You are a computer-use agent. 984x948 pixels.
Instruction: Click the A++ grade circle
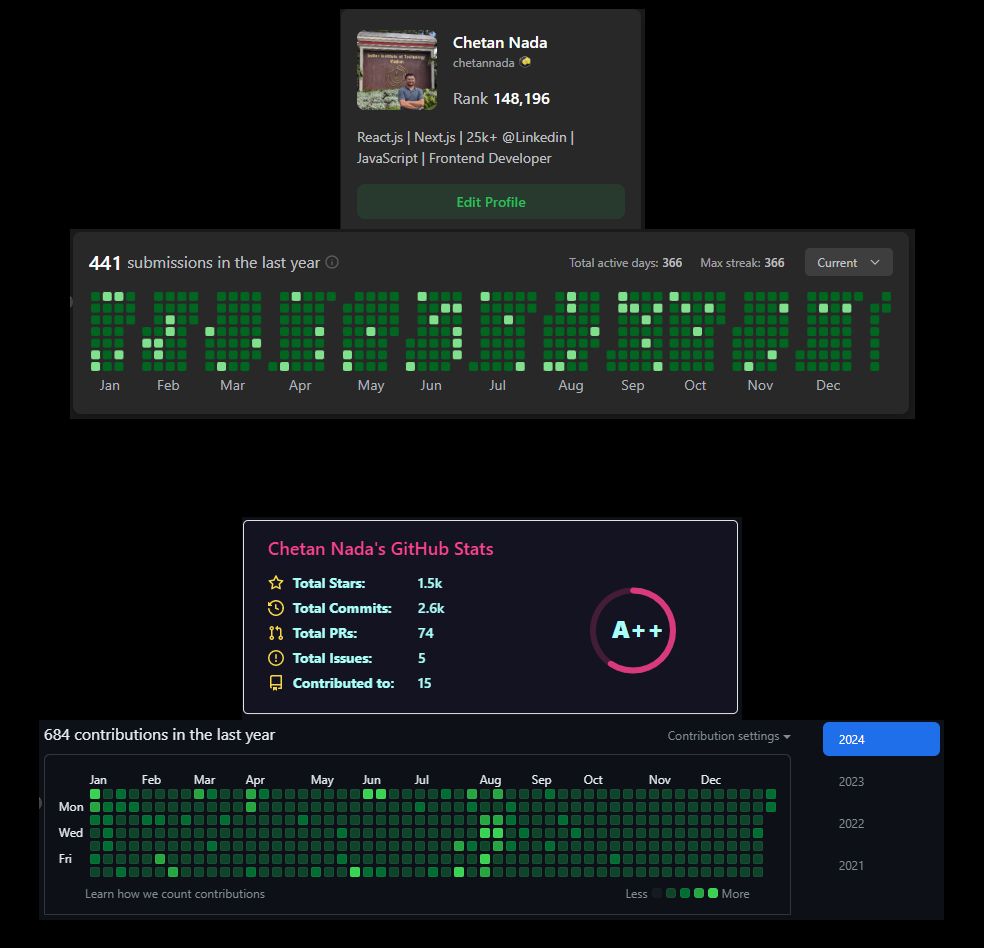tap(633, 630)
